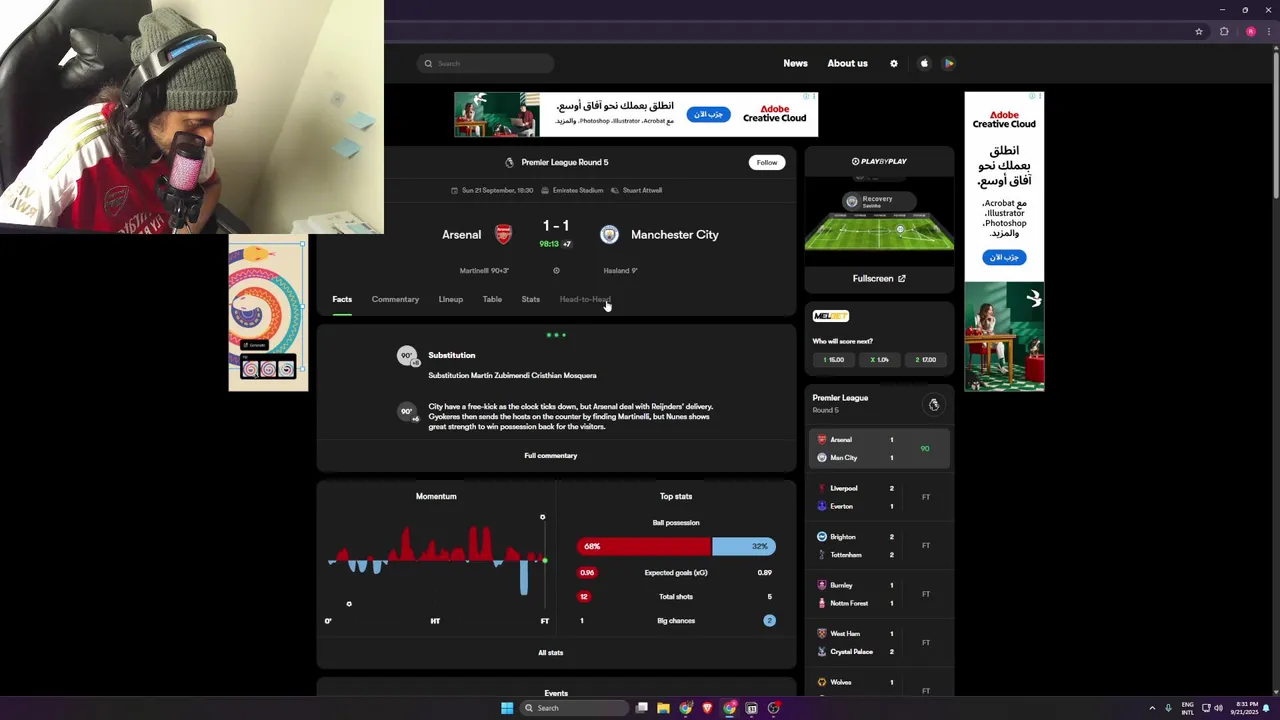This screenshot has width=1280, height=720.
Task: Switch to the Stats tab
Action: [530, 299]
